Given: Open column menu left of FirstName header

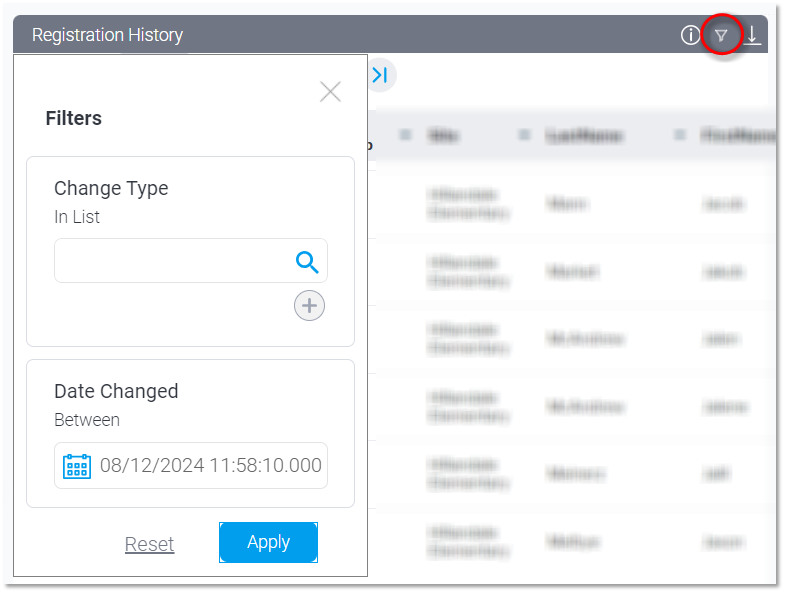Looking at the screenshot, I should [680, 135].
